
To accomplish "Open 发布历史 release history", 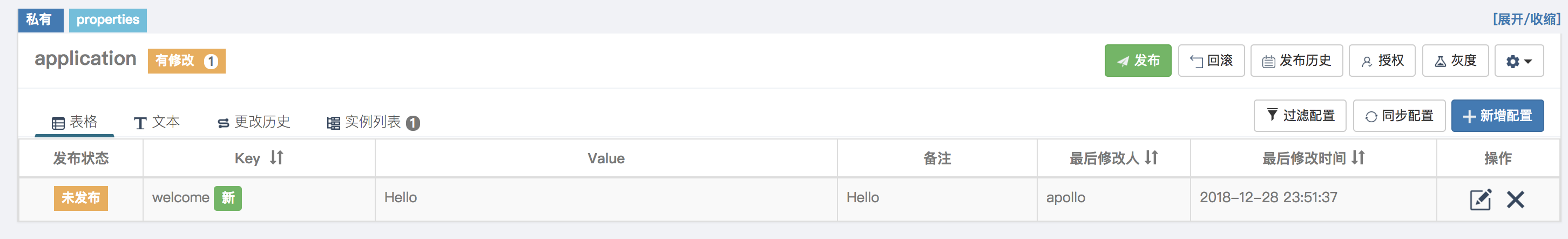I will click(x=1296, y=61).
